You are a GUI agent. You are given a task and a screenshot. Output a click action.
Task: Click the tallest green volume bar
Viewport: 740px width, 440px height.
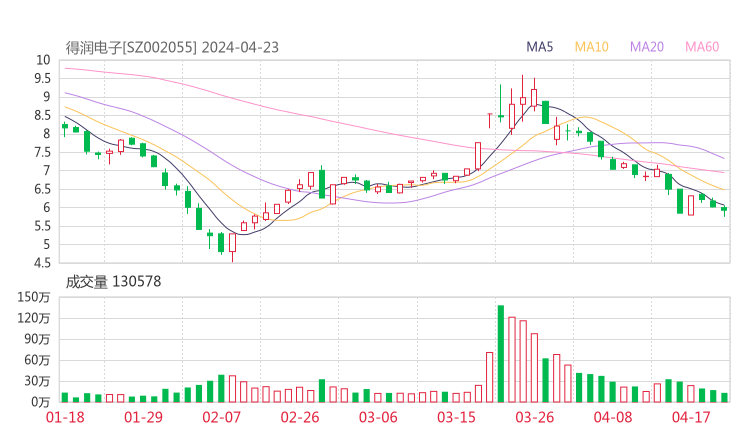pyautogui.click(x=501, y=354)
